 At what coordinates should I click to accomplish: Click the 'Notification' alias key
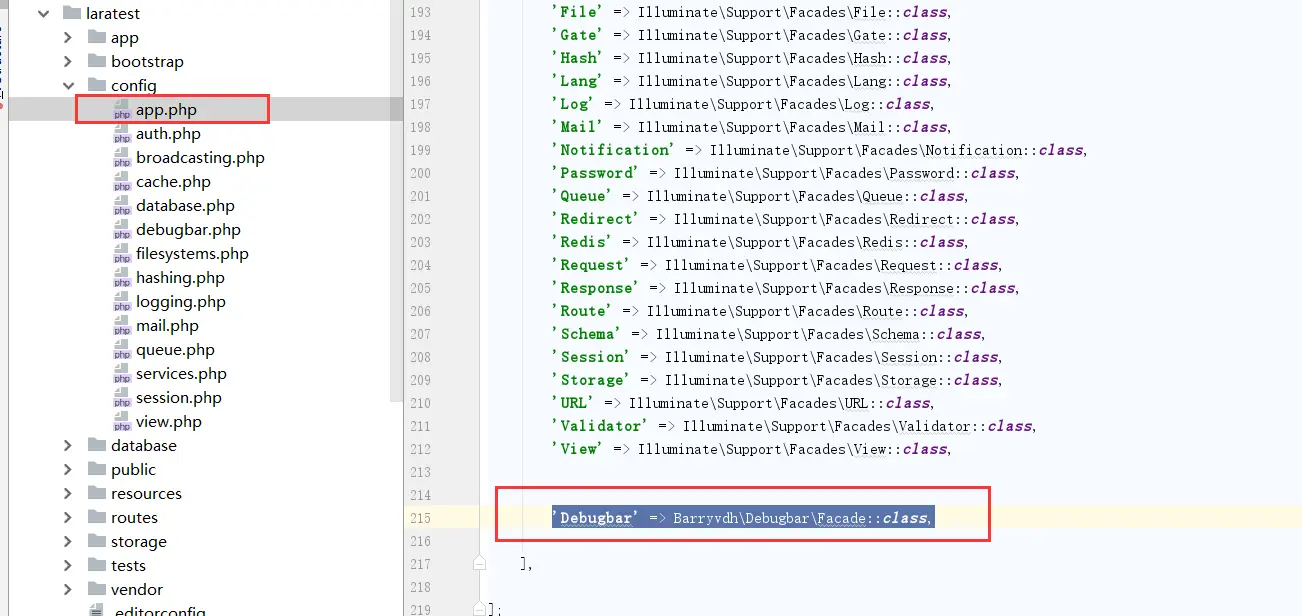pyautogui.click(x=614, y=150)
